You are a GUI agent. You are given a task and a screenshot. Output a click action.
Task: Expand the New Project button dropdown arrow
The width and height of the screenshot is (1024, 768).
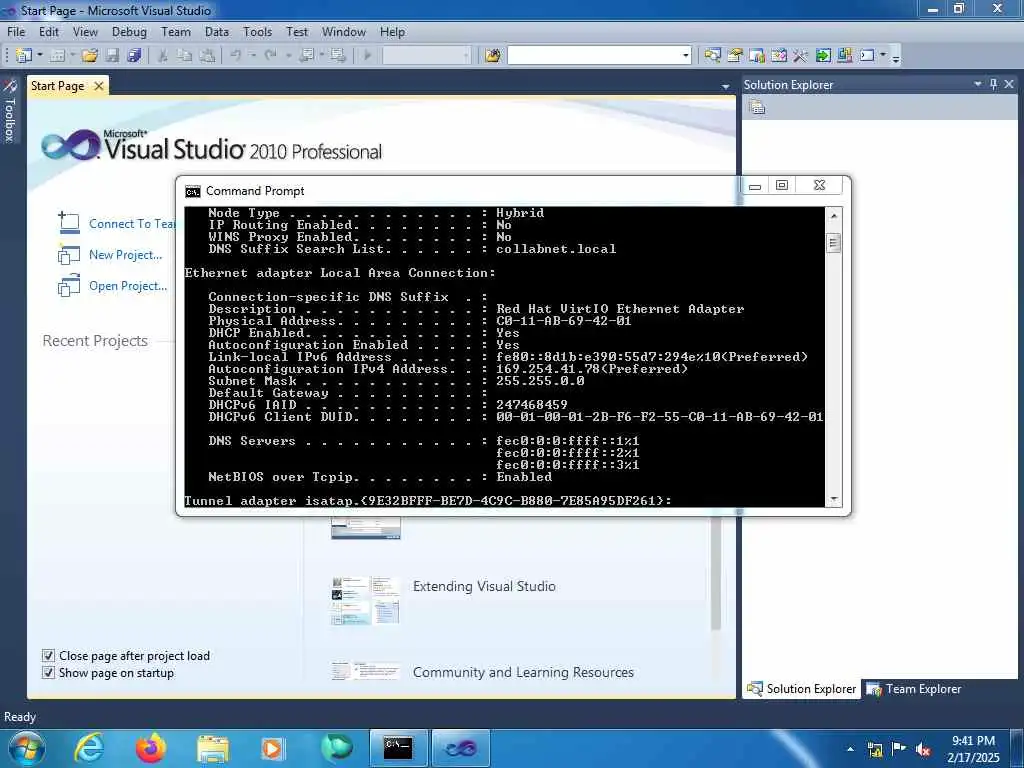click(39, 56)
